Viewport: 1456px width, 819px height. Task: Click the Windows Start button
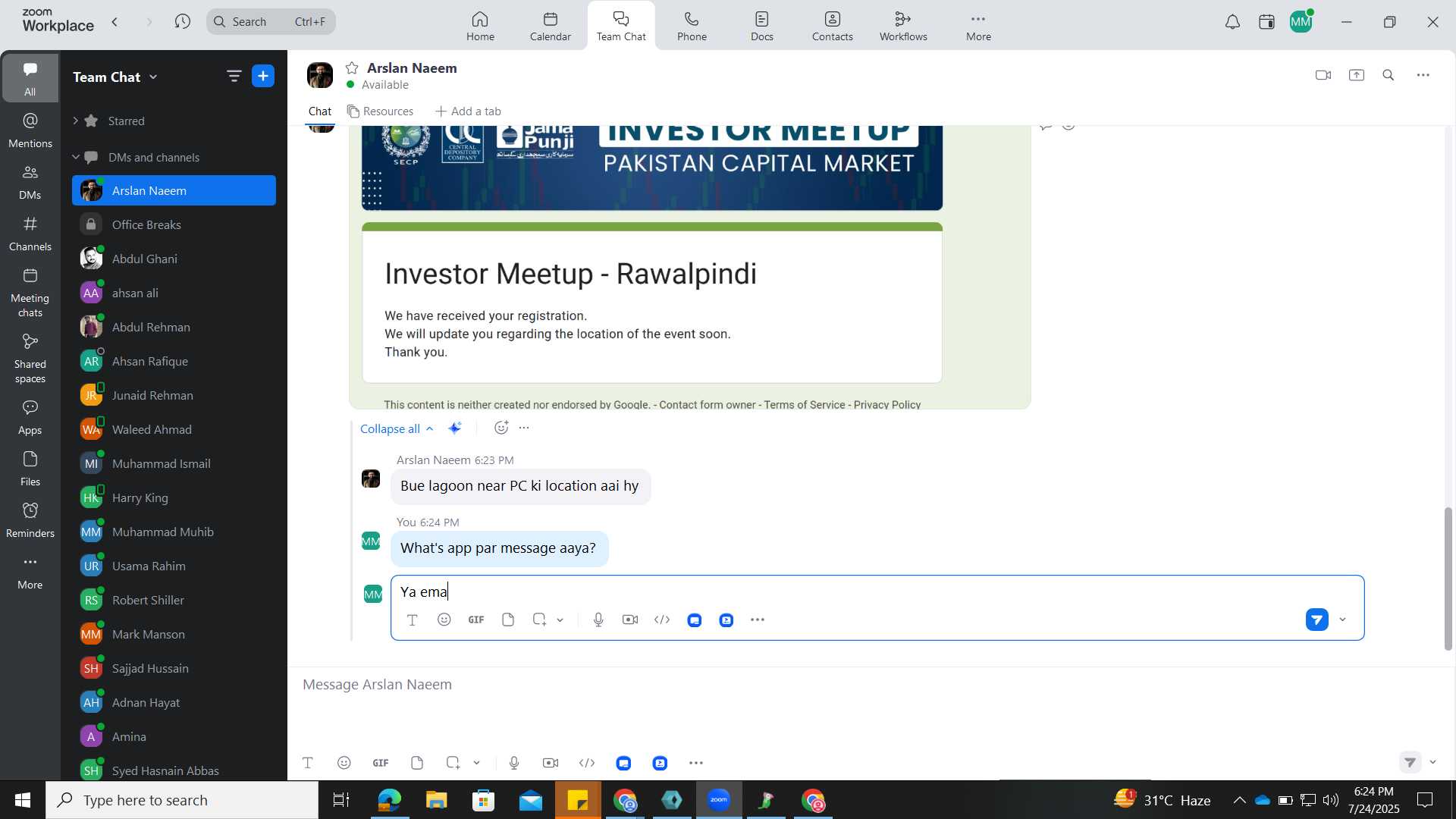23,800
